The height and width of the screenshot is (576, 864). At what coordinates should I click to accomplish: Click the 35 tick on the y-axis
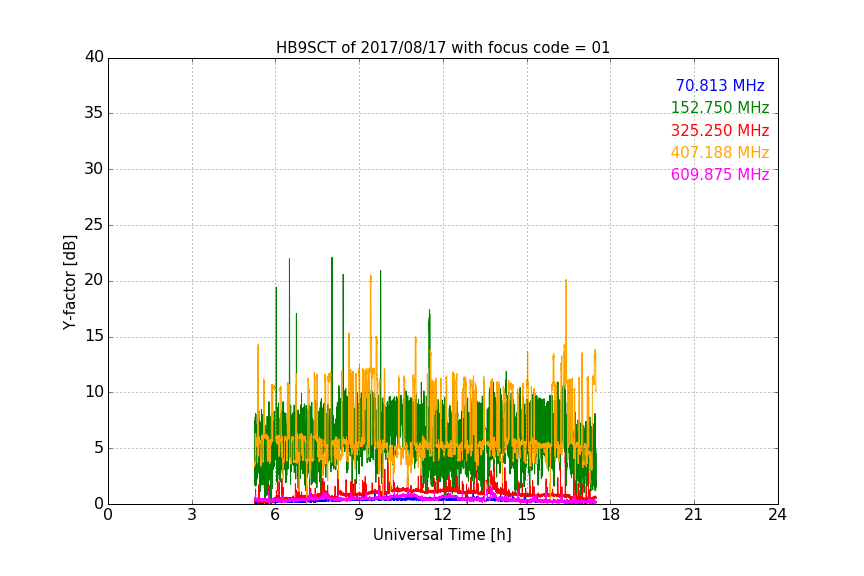[94, 113]
